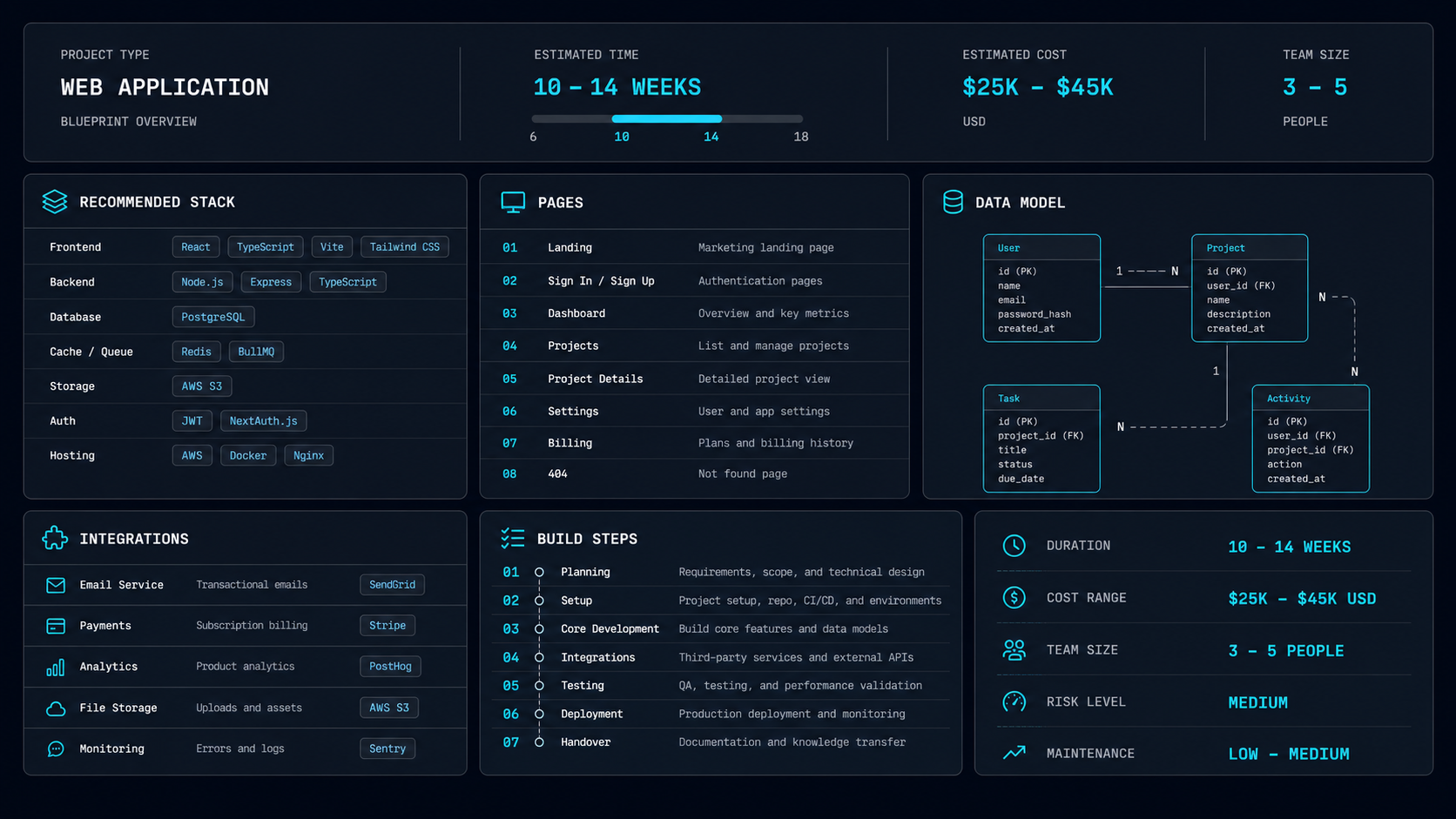Select the NextAuth.js tag
The width and height of the screenshot is (1456, 819).
[264, 421]
